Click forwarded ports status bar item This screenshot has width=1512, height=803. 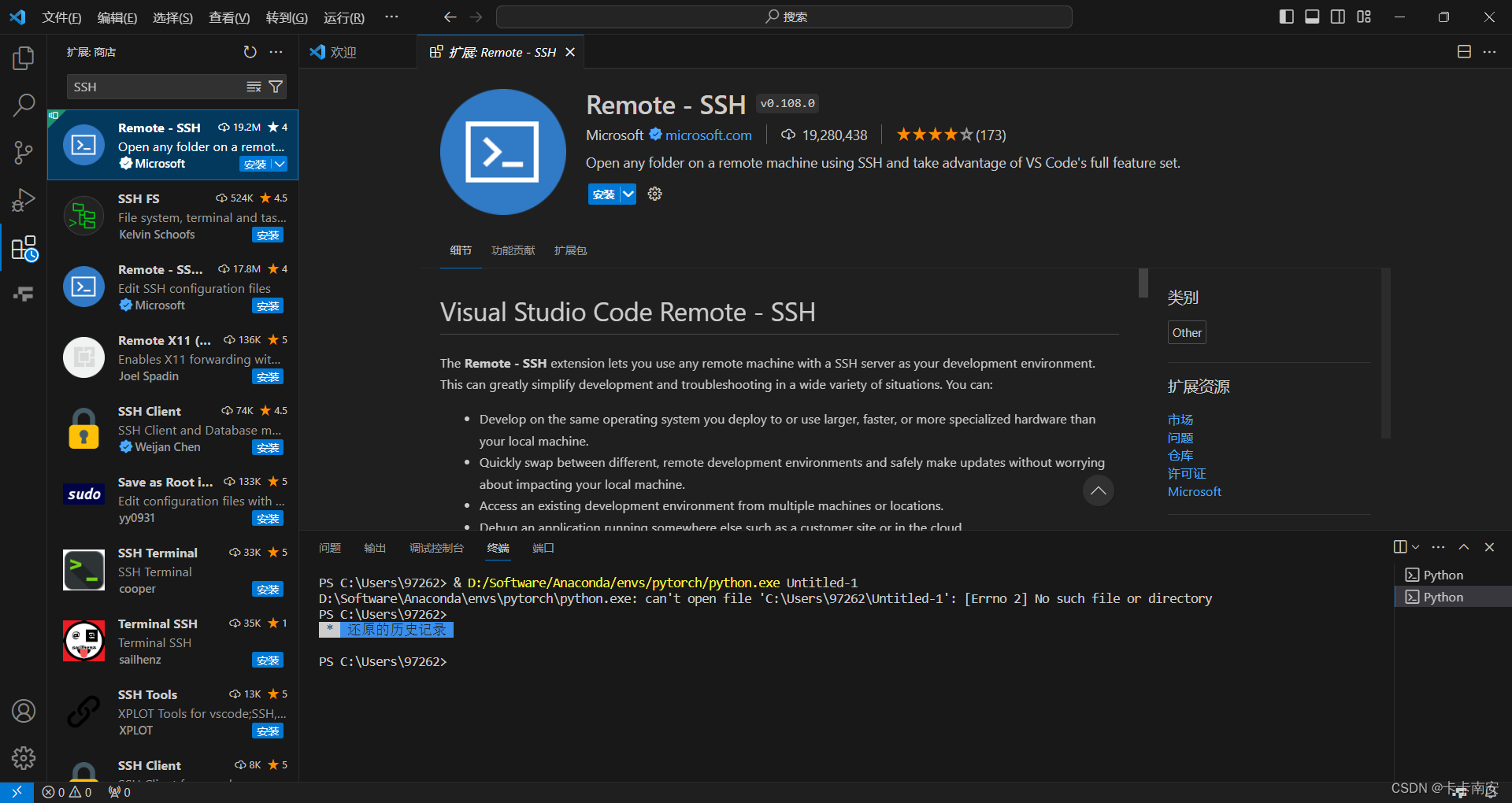[120, 792]
